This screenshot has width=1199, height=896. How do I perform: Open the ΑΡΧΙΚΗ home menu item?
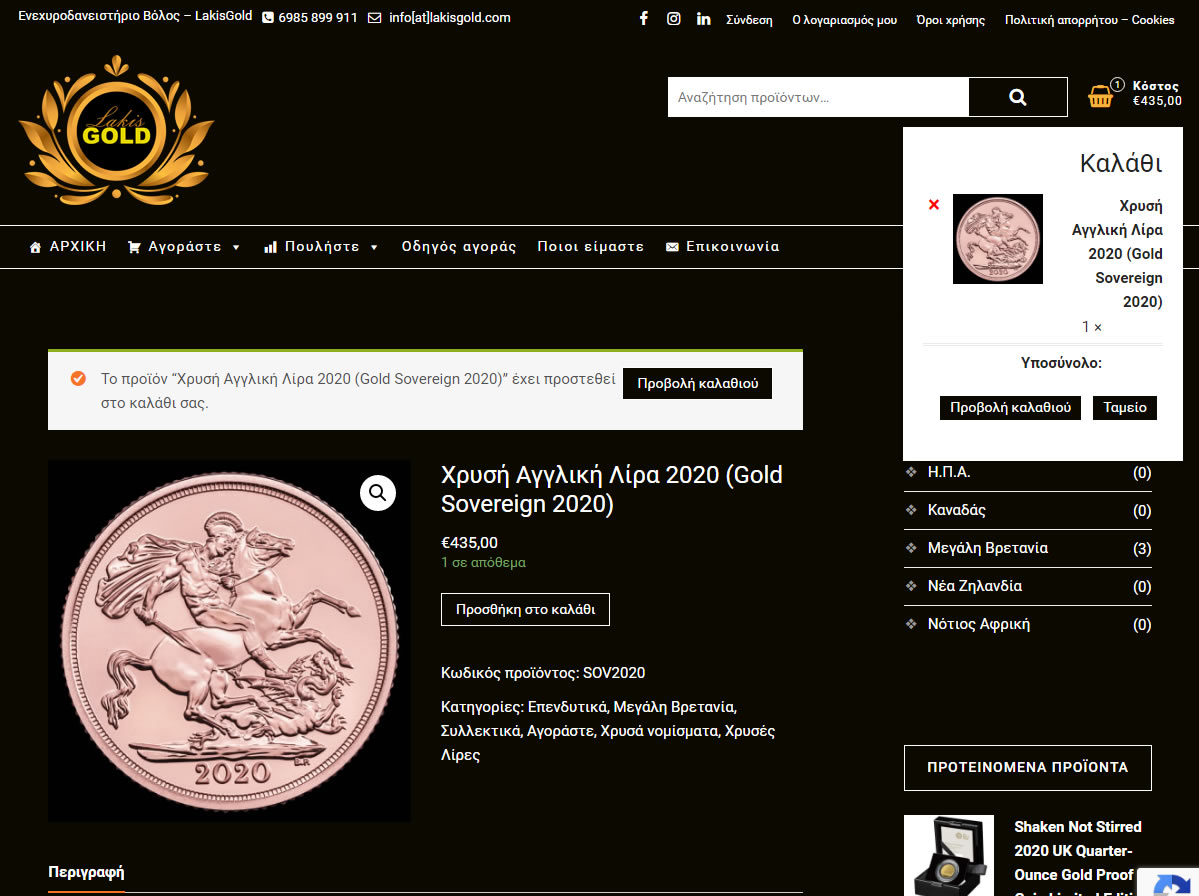click(67, 247)
